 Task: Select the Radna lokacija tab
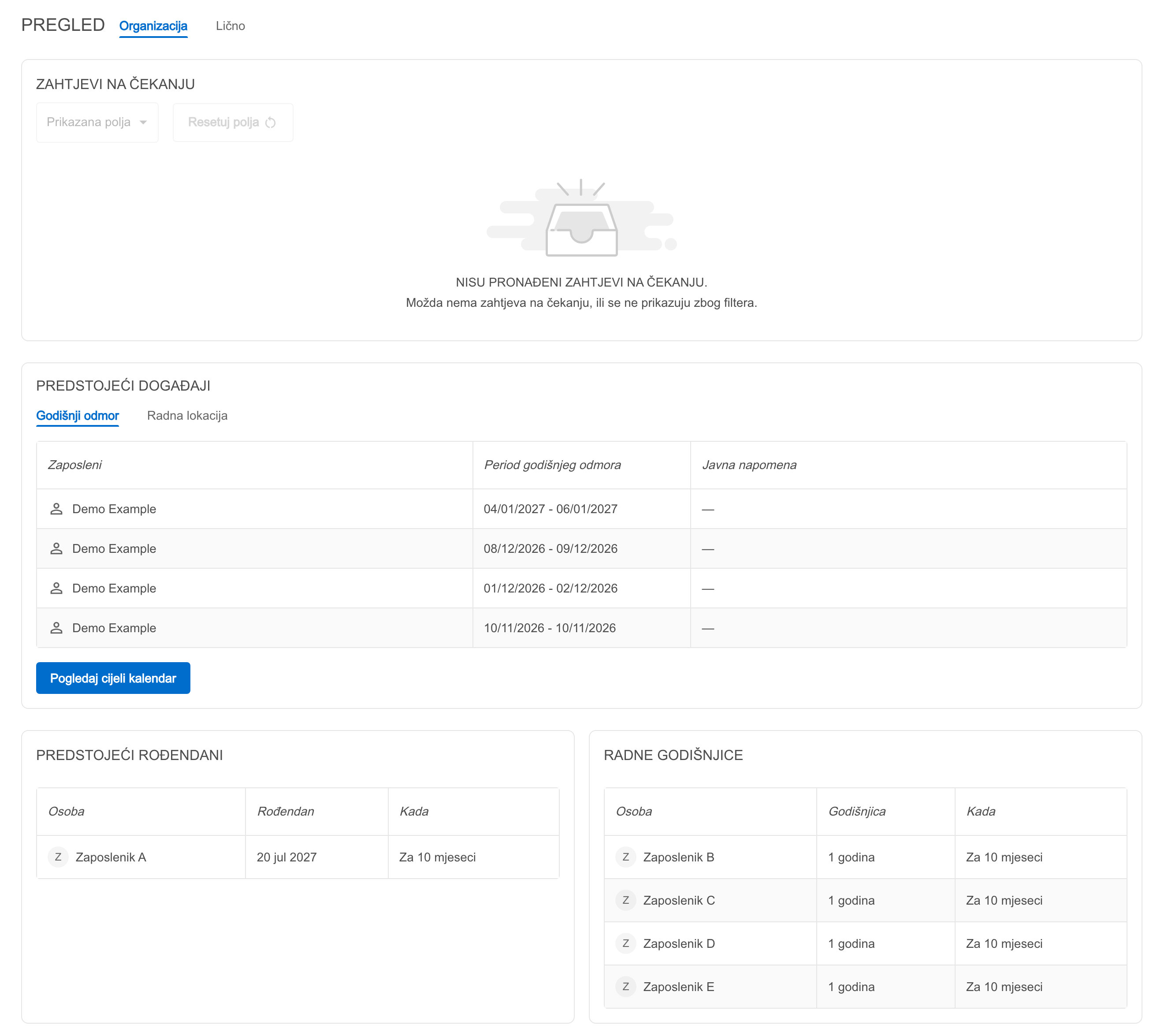coord(187,415)
